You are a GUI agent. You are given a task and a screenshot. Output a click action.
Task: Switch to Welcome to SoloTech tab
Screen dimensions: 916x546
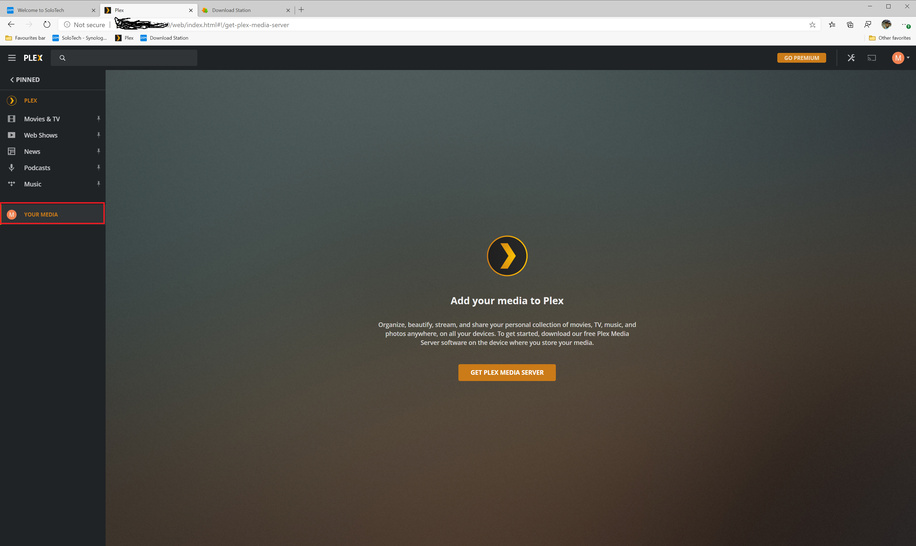[50, 10]
